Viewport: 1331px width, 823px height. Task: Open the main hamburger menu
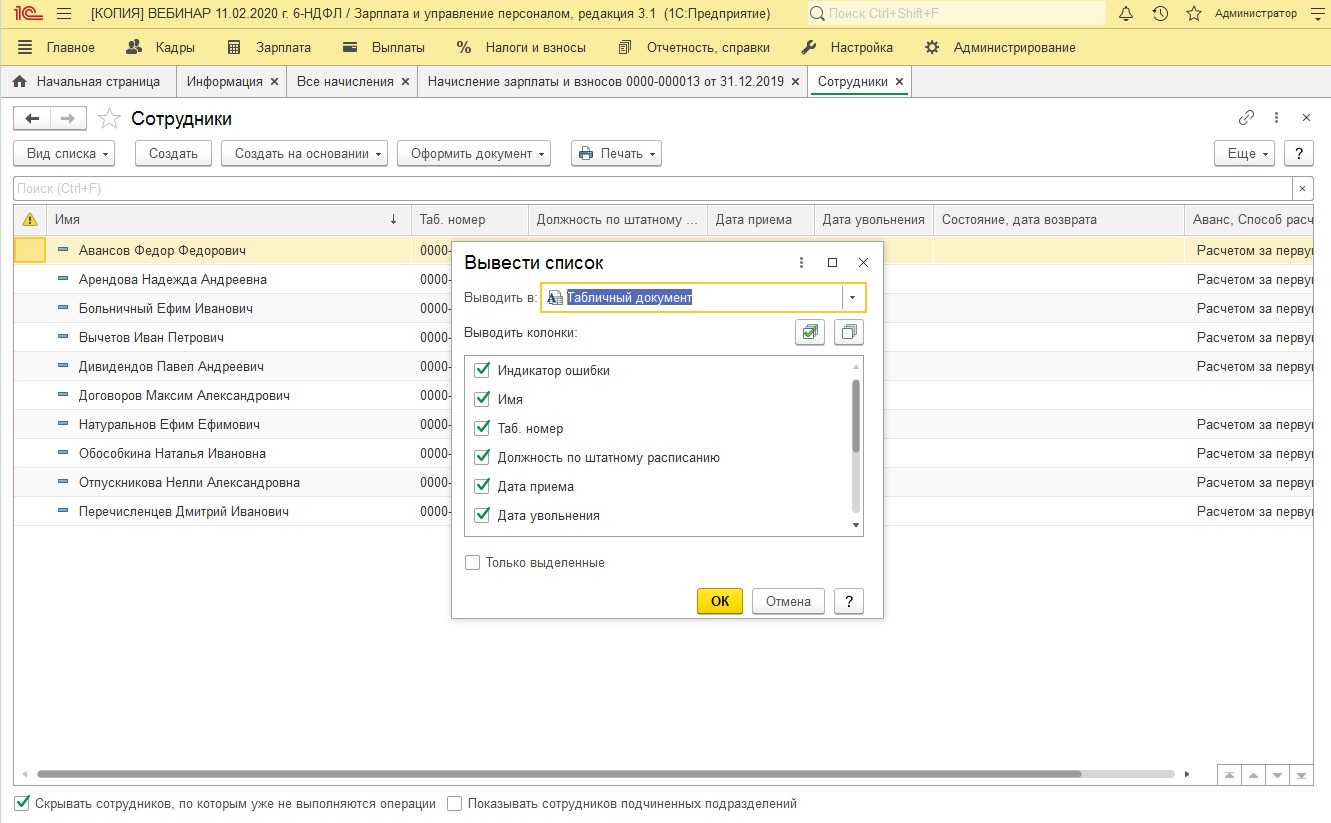64,14
